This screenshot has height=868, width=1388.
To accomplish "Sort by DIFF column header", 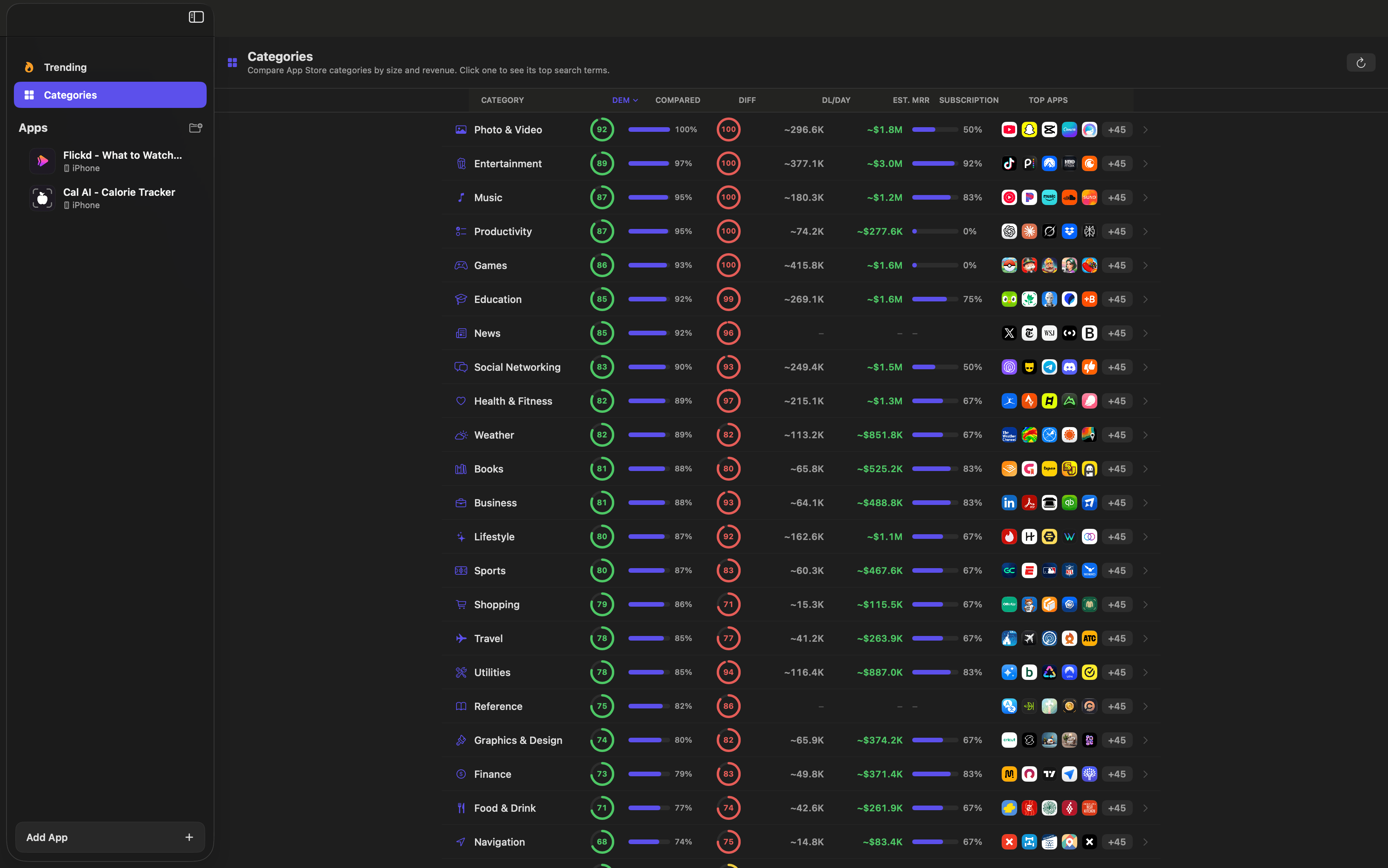I will (x=747, y=100).
